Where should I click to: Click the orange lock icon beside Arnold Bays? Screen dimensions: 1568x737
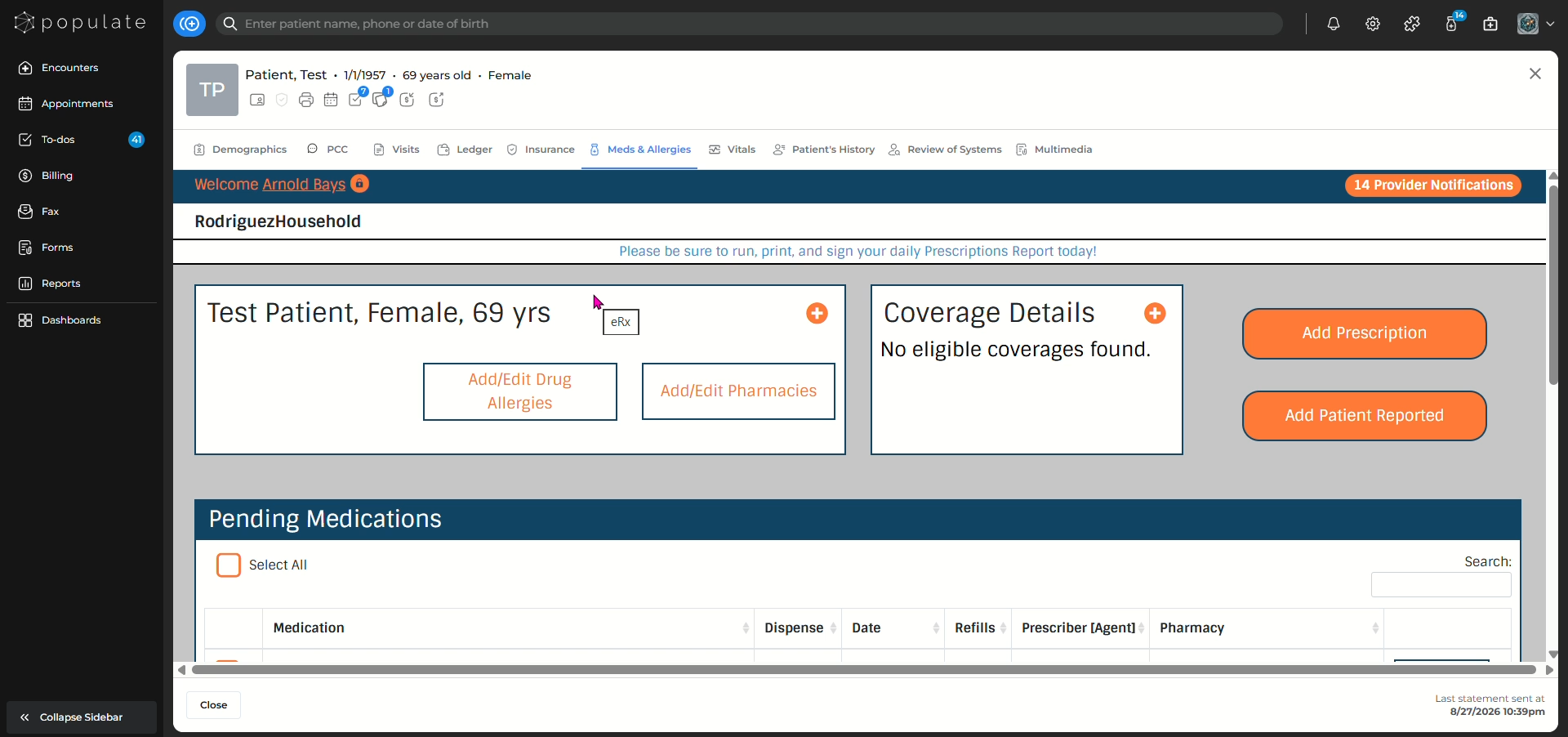pos(359,184)
